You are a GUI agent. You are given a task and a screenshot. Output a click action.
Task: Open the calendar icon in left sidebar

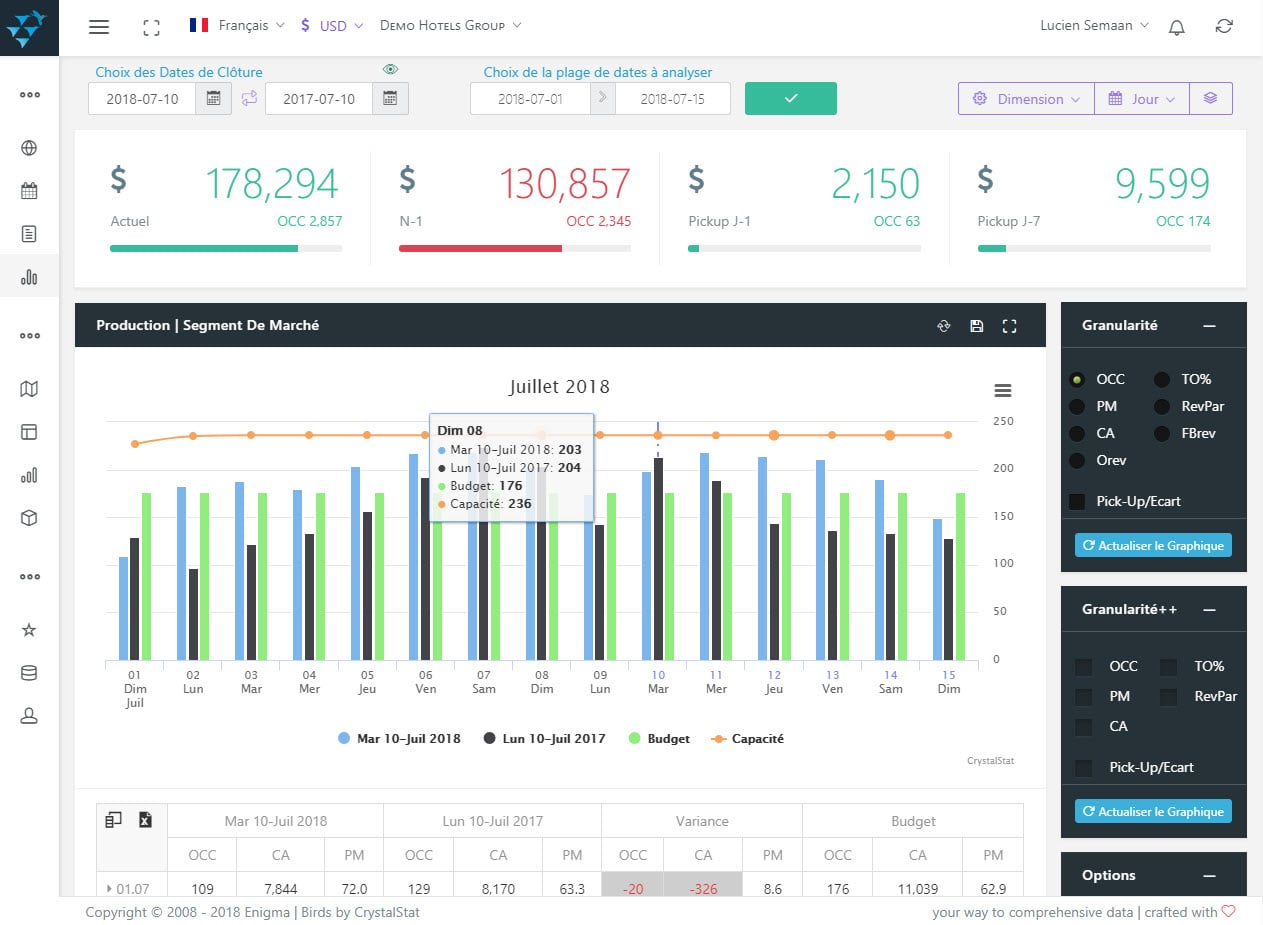(x=30, y=190)
